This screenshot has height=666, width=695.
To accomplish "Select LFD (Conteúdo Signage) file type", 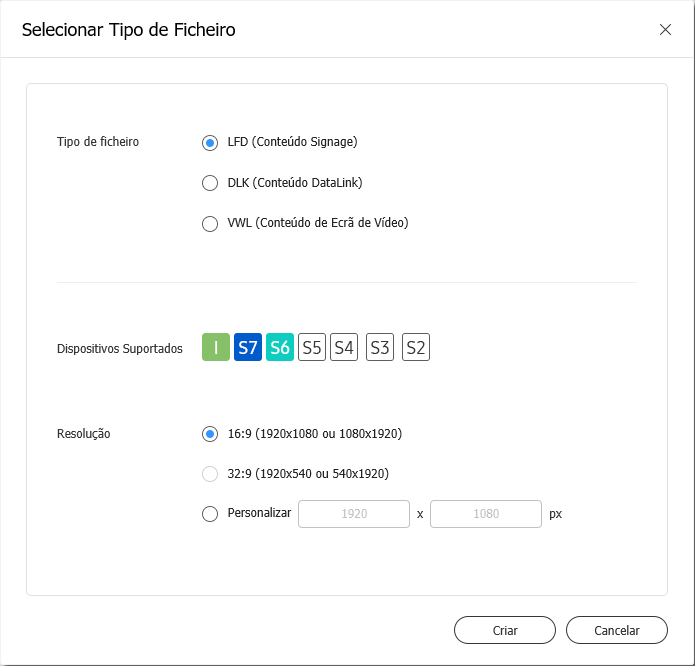I will click(x=210, y=142).
